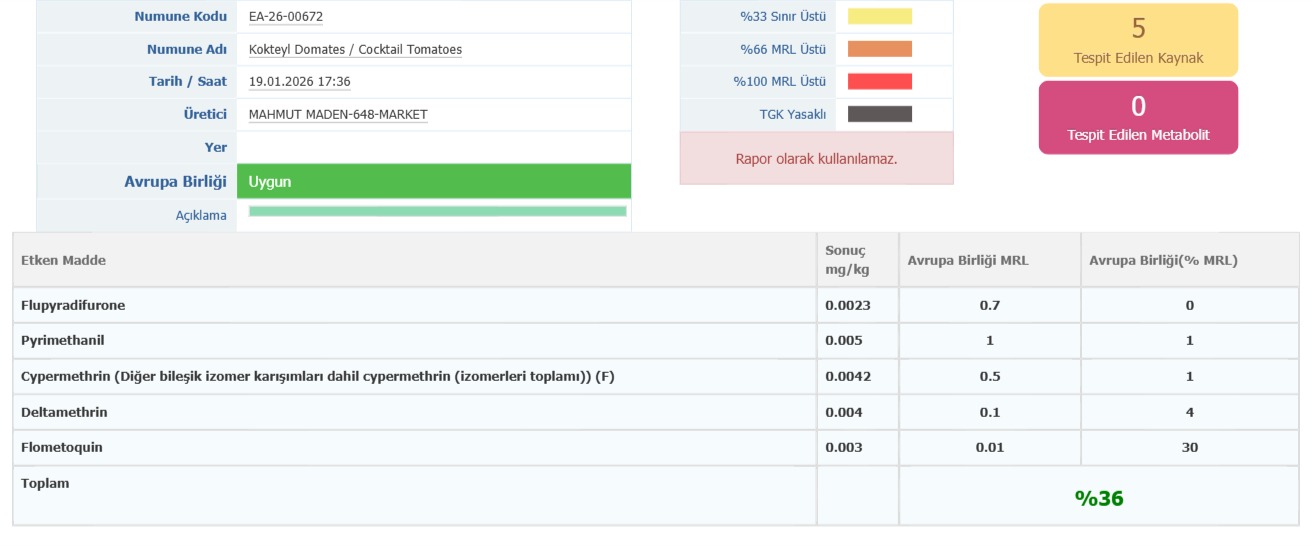Click sample code EA-26-00672

pos(286,17)
